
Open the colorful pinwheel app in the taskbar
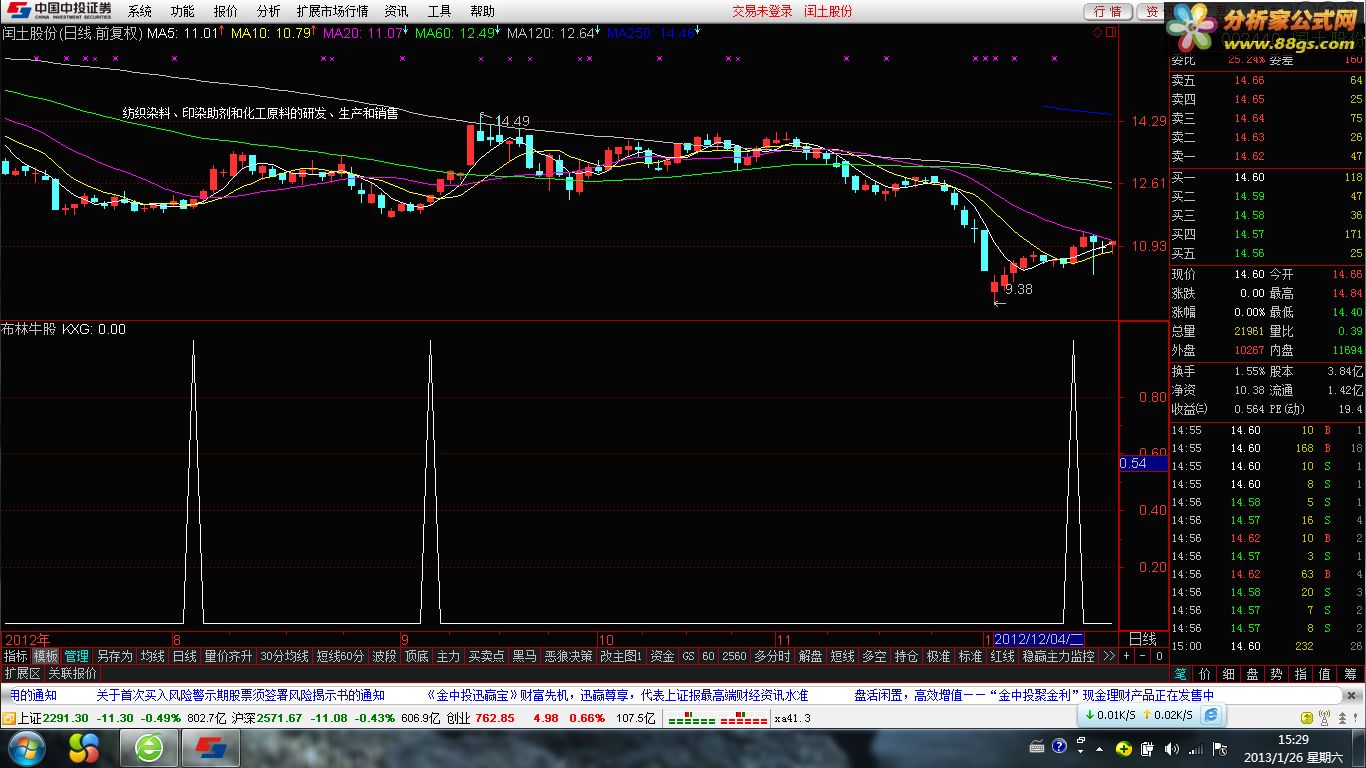click(x=84, y=747)
